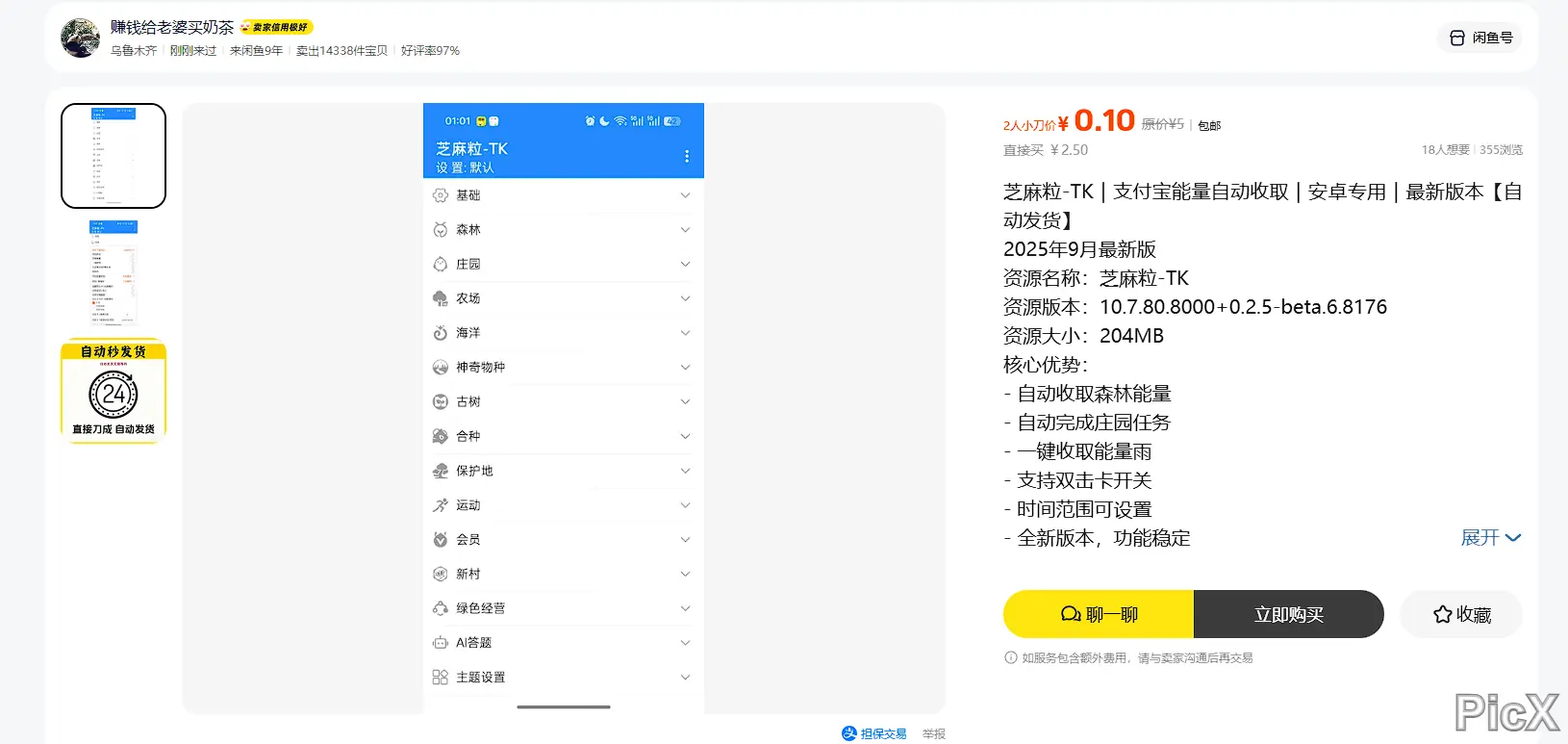Click the price 0.10
Viewport: 1568px width, 744px height.
[1104, 120]
